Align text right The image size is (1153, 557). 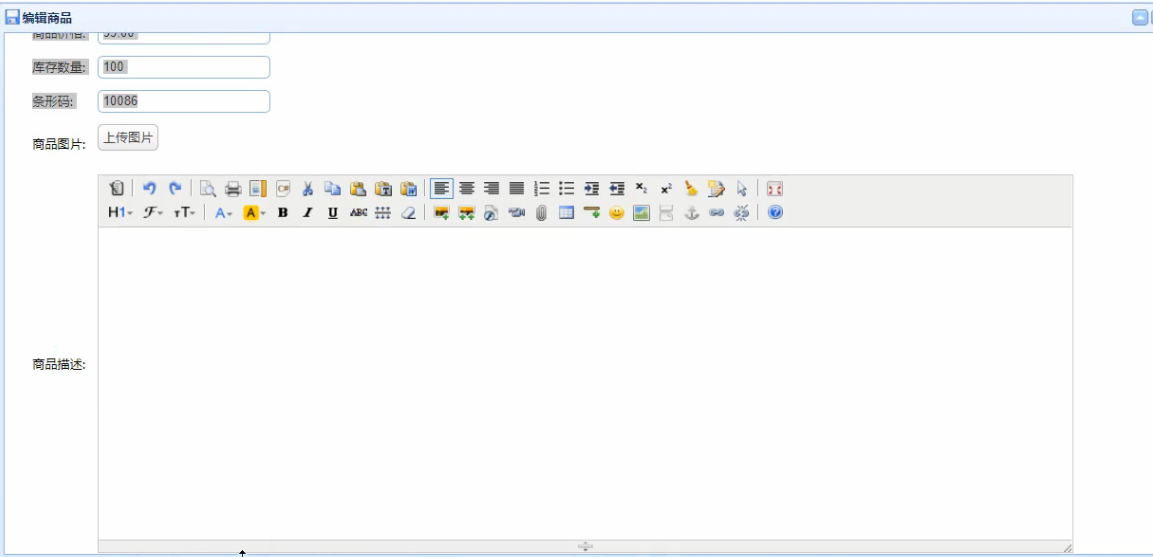492,189
